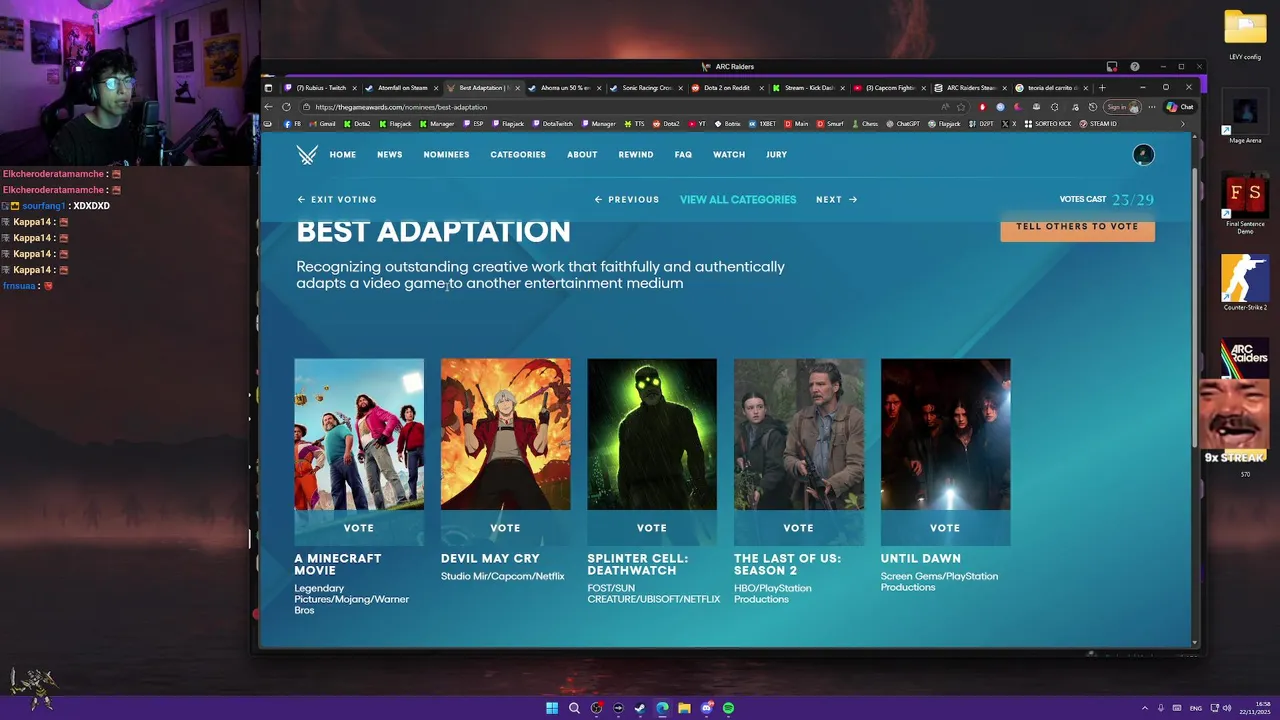The height and width of the screenshot is (720, 1280).
Task: Open JURY in site navigation
Action: coord(776,155)
